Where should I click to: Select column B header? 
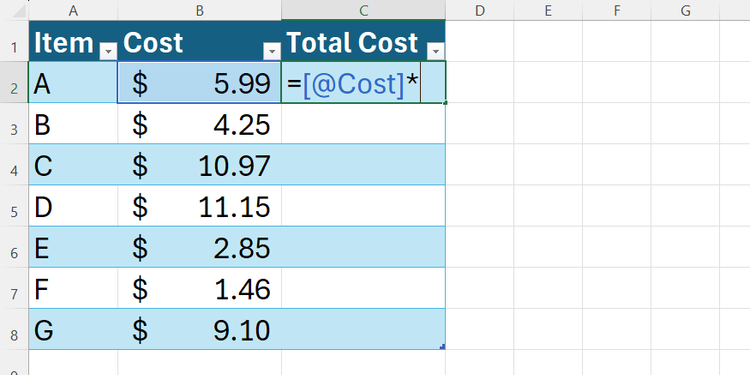click(199, 10)
